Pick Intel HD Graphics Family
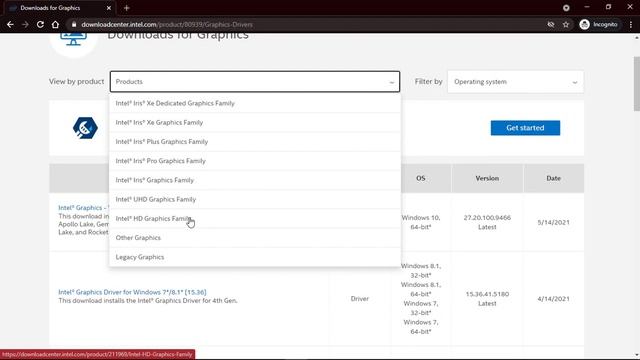The height and width of the screenshot is (360, 640). point(255,218)
